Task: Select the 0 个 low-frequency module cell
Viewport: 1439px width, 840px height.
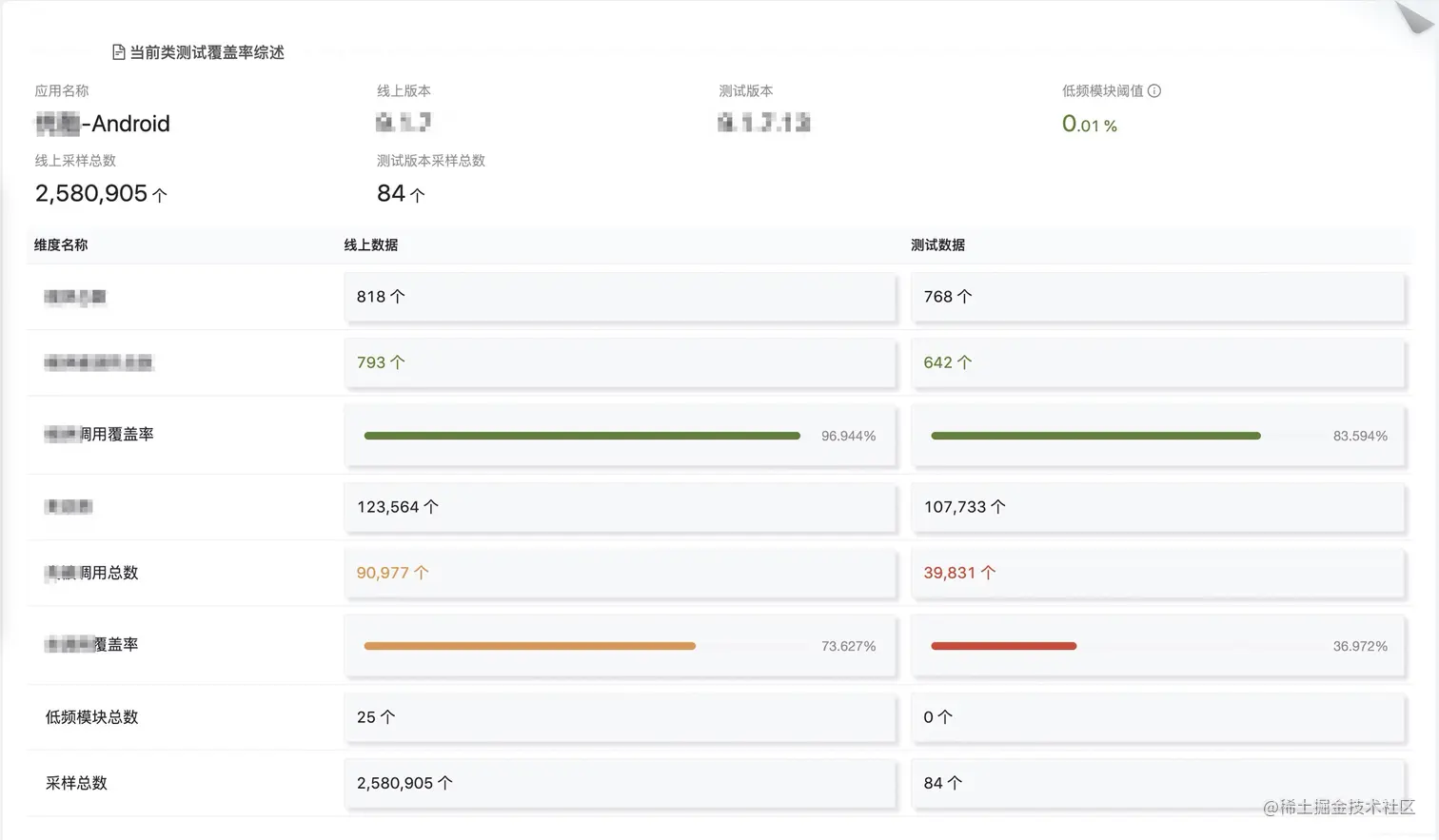Action: (x=1157, y=717)
